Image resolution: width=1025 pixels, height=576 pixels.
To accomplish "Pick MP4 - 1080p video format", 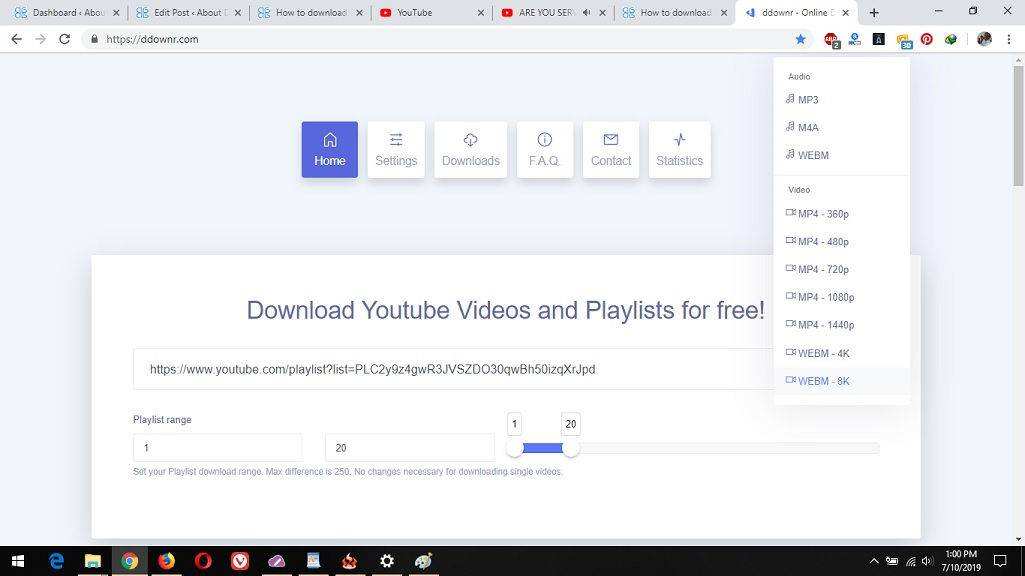I will pyautogui.click(x=841, y=297).
